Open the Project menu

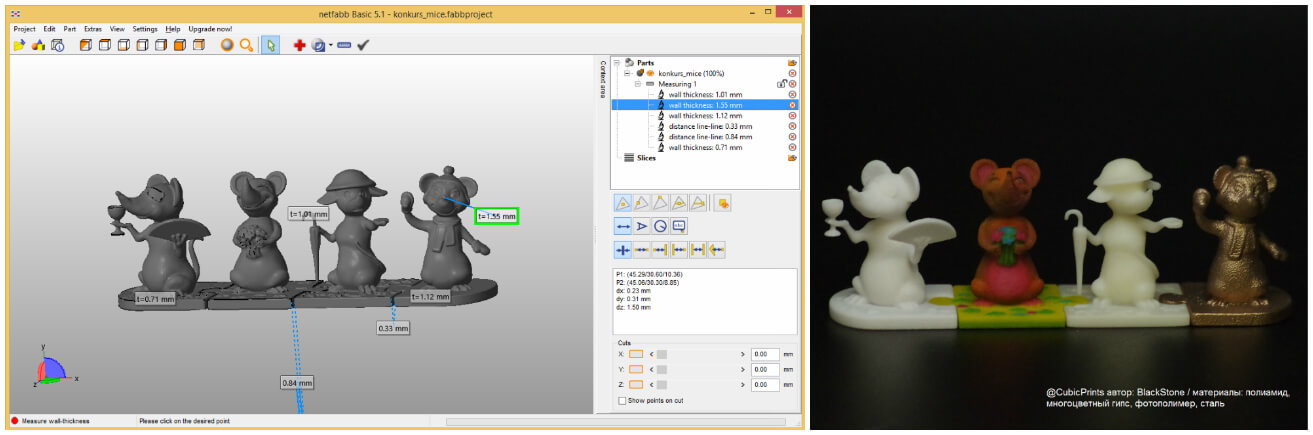[25, 29]
